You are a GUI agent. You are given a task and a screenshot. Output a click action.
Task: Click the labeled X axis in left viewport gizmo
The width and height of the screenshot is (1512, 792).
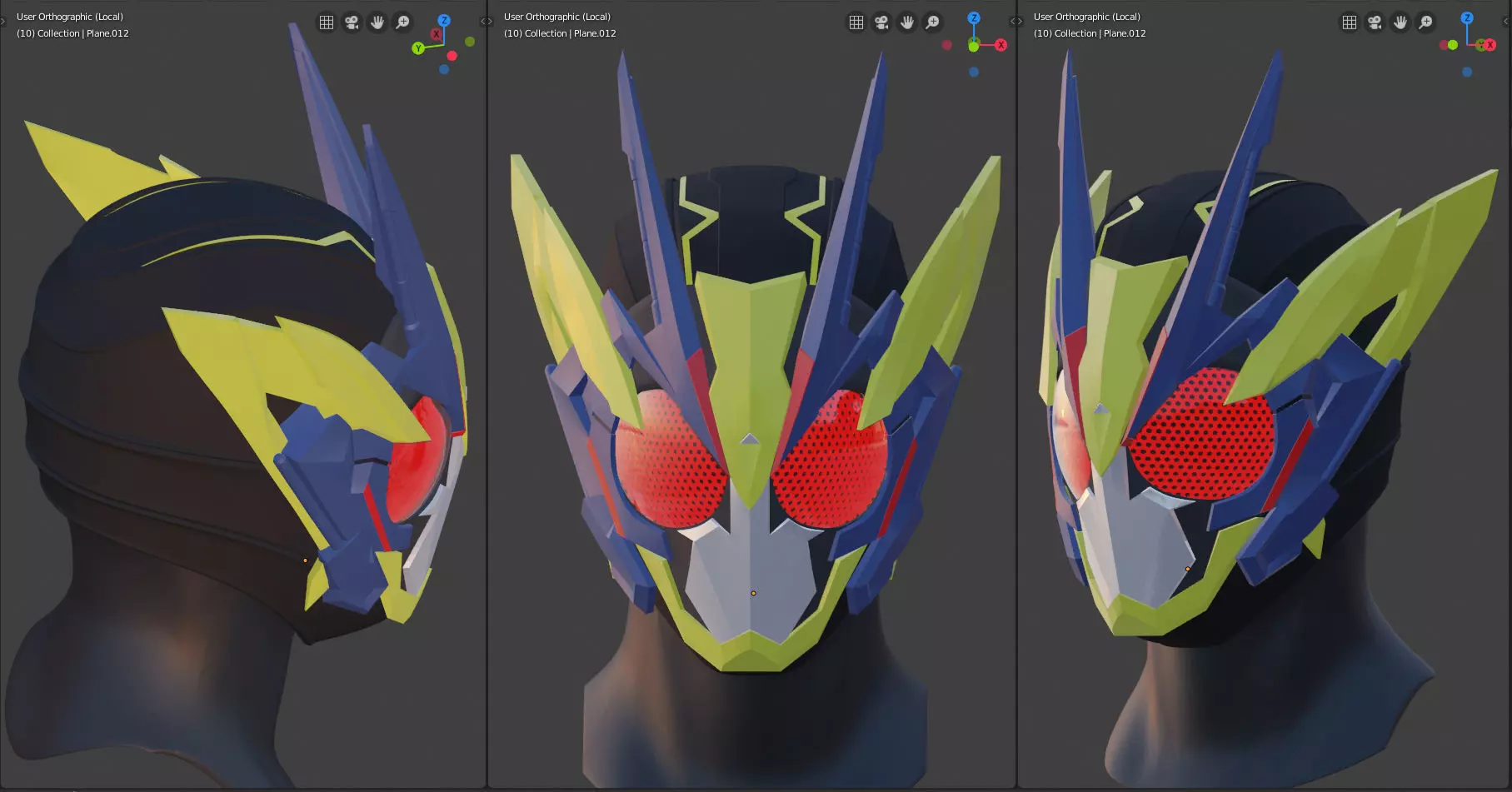tap(436, 34)
